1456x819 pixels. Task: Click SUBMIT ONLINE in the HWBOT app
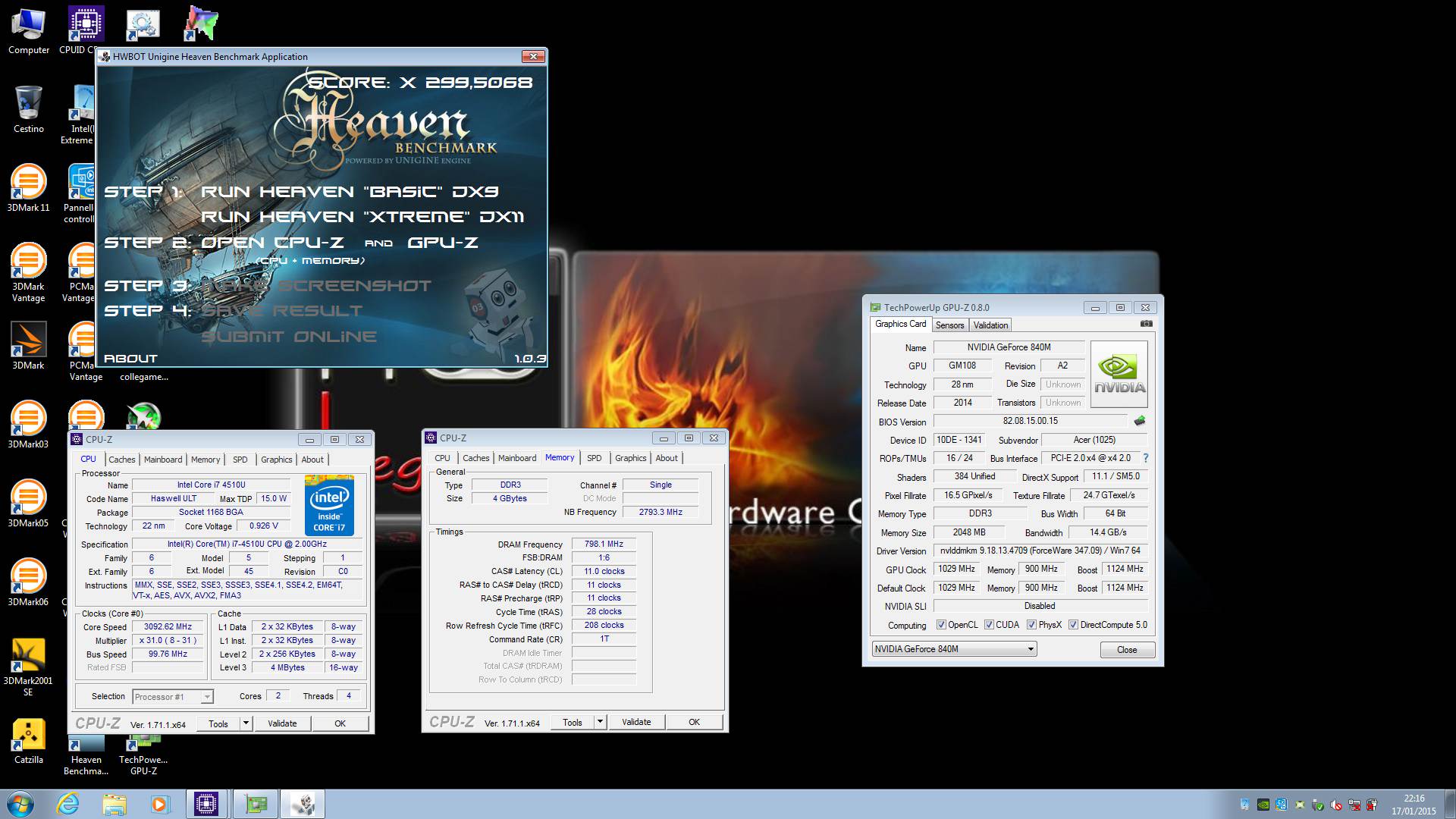tap(289, 337)
